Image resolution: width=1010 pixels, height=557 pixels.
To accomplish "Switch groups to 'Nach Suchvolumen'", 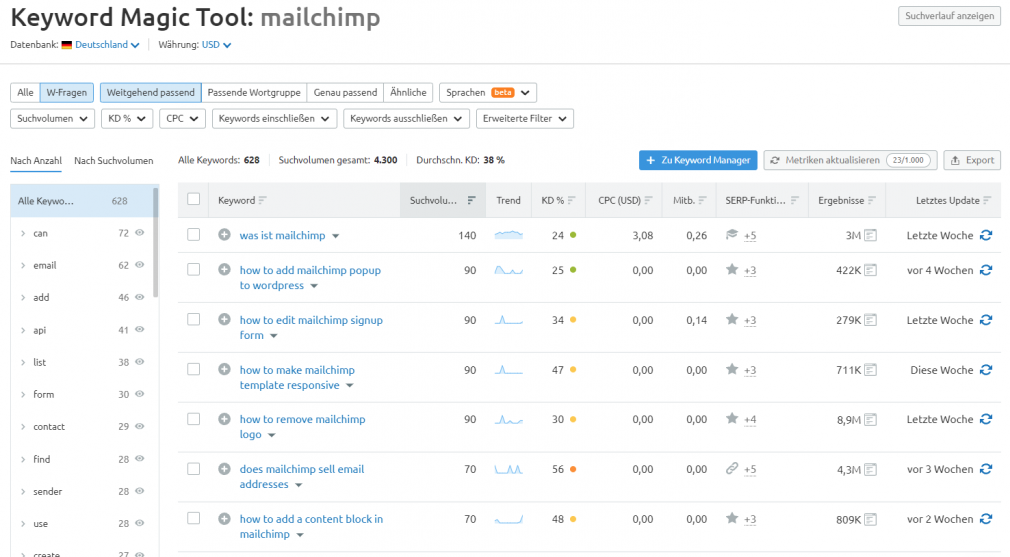I will coord(113,160).
